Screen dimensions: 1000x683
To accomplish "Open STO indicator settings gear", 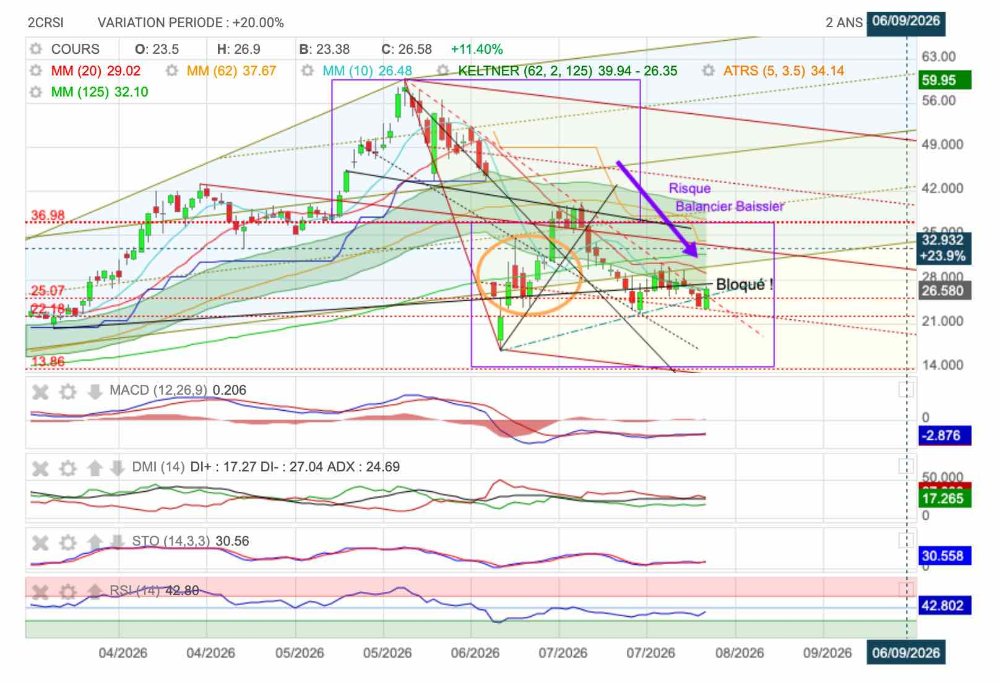I will click(x=68, y=543).
